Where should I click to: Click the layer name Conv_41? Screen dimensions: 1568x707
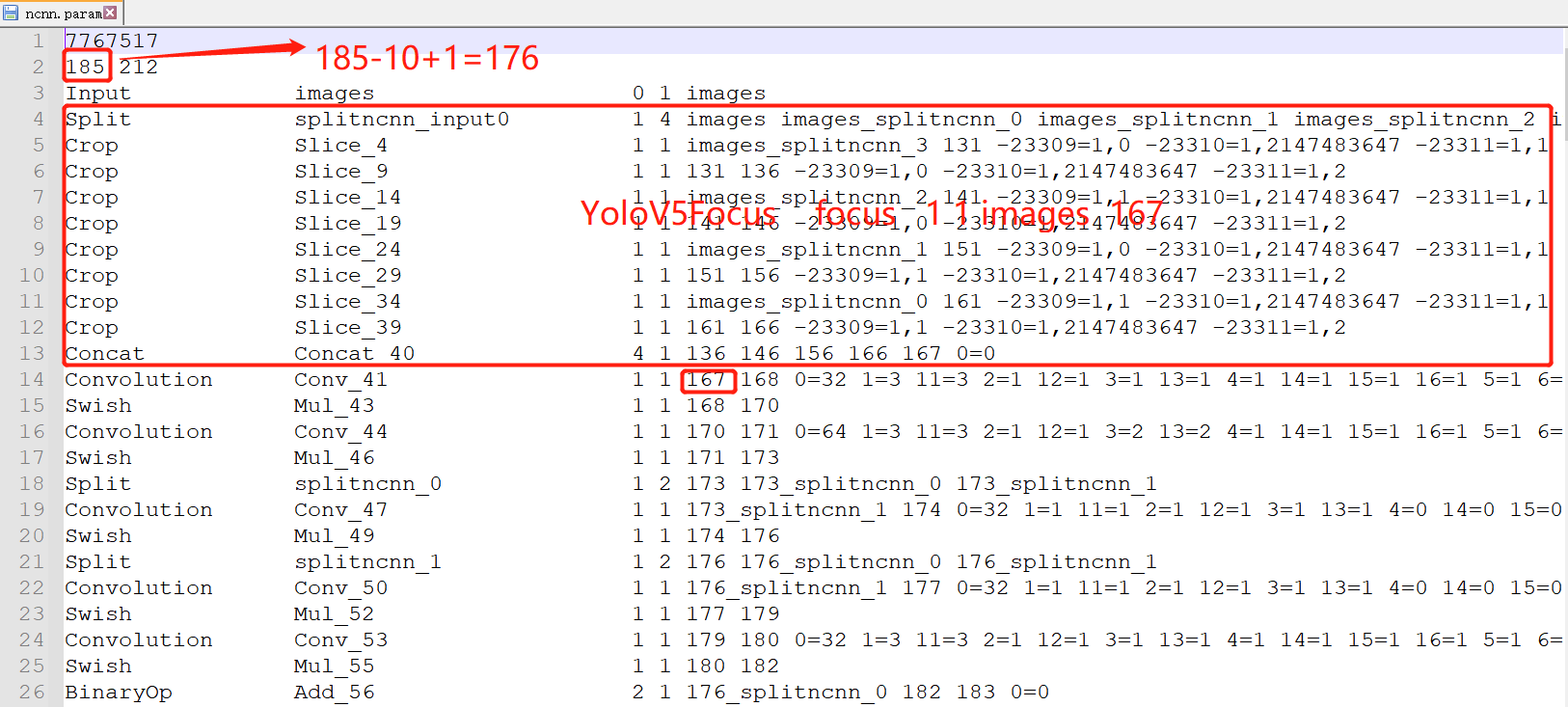(x=341, y=379)
